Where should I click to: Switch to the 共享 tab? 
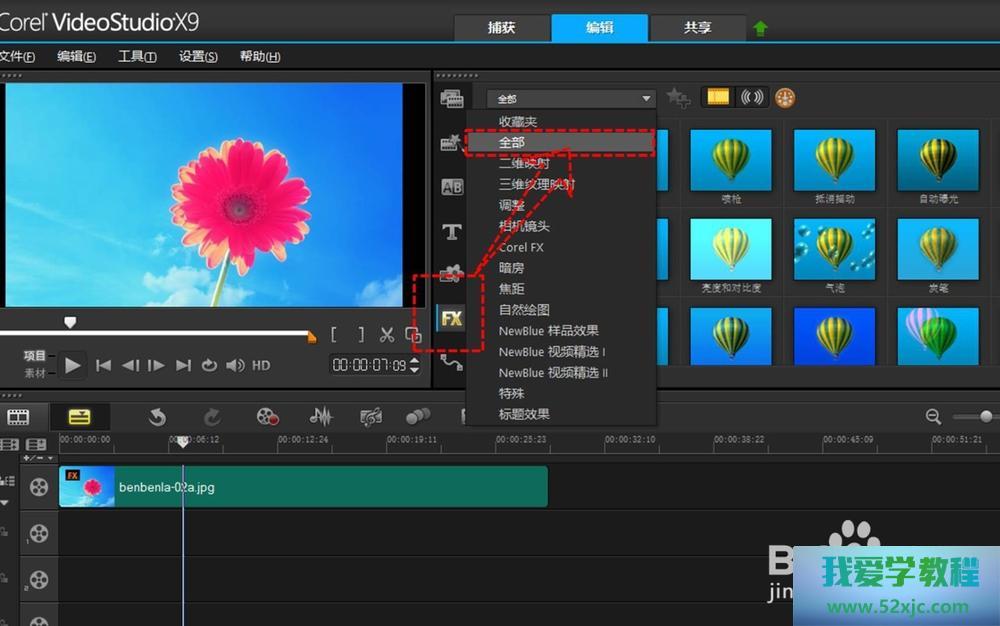tap(697, 28)
